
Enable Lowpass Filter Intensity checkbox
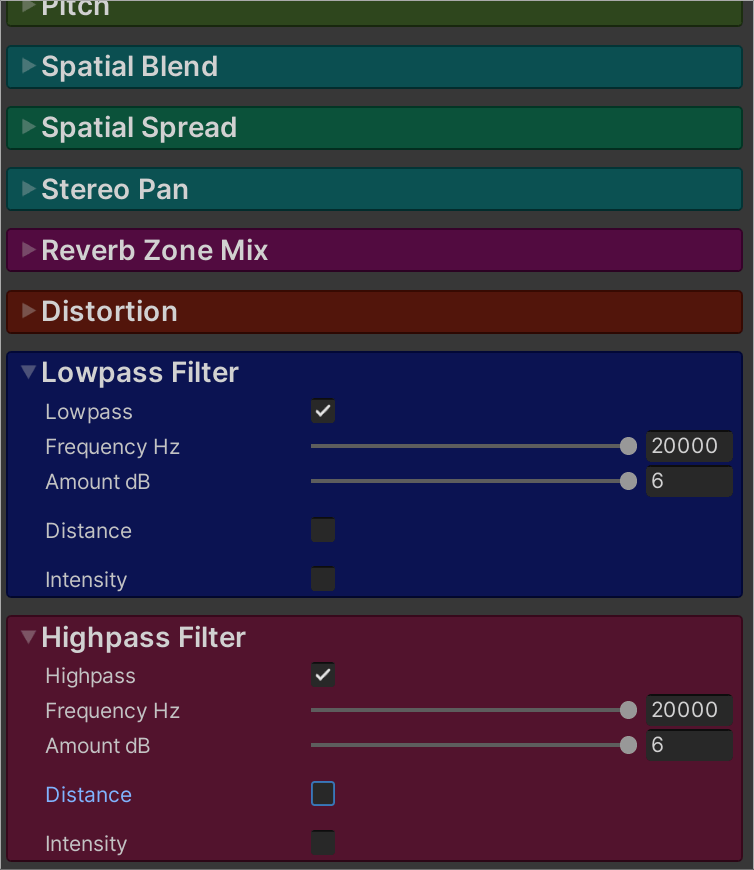click(323, 579)
